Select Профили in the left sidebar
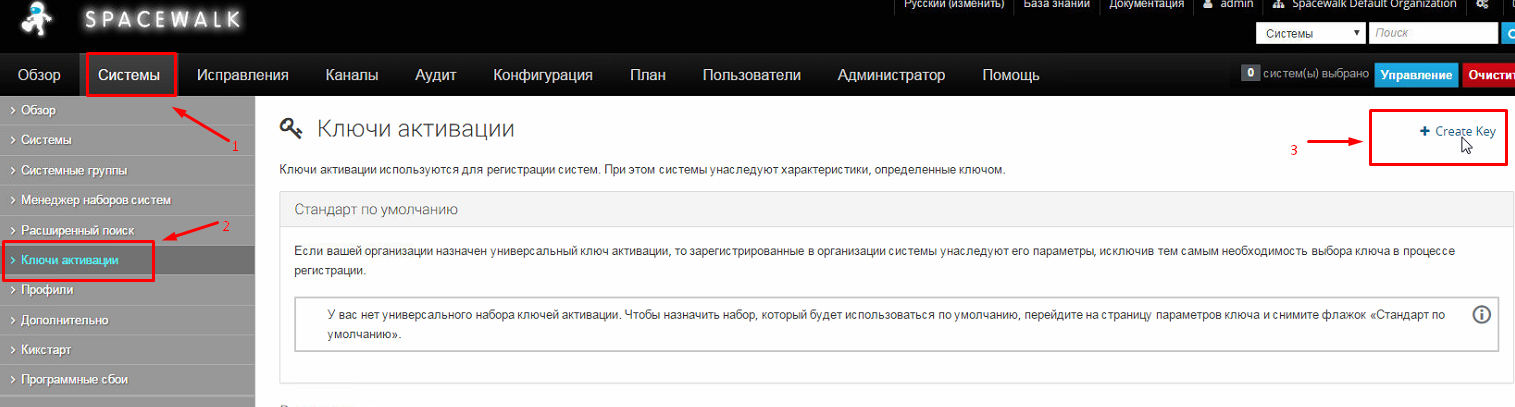1515x407 pixels. click(47, 290)
